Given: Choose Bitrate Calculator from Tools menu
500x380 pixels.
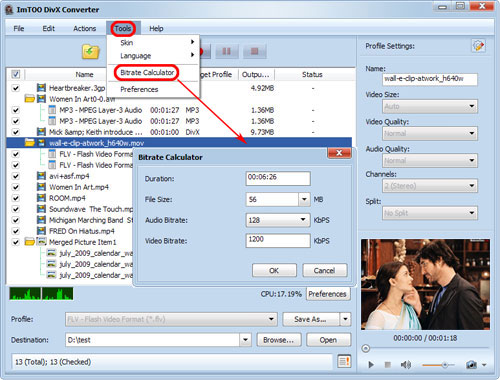Looking at the screenshot, I should 147,73.
